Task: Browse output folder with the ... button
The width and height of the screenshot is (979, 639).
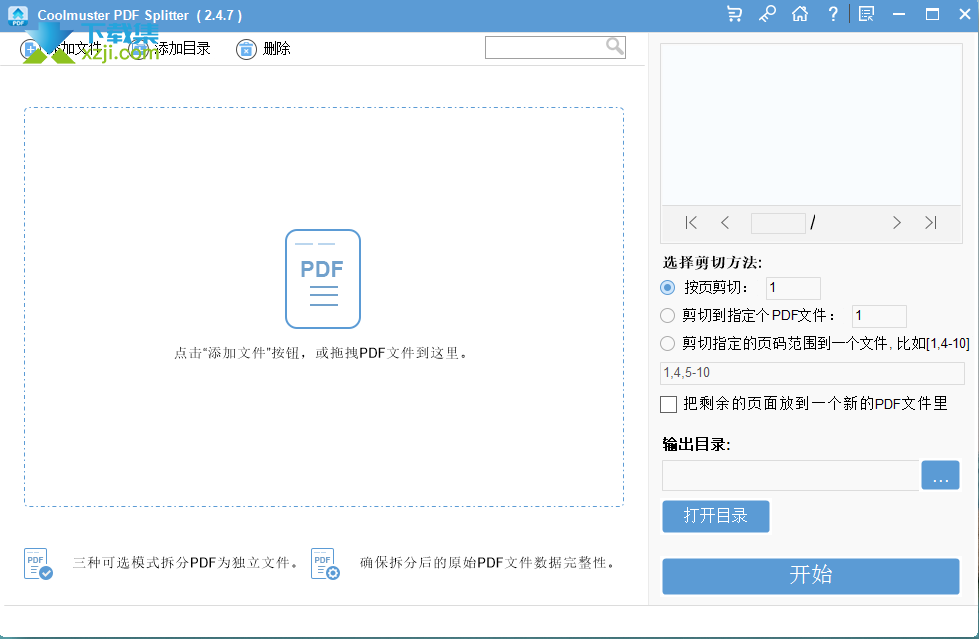Action: click(x=940, y=475)
